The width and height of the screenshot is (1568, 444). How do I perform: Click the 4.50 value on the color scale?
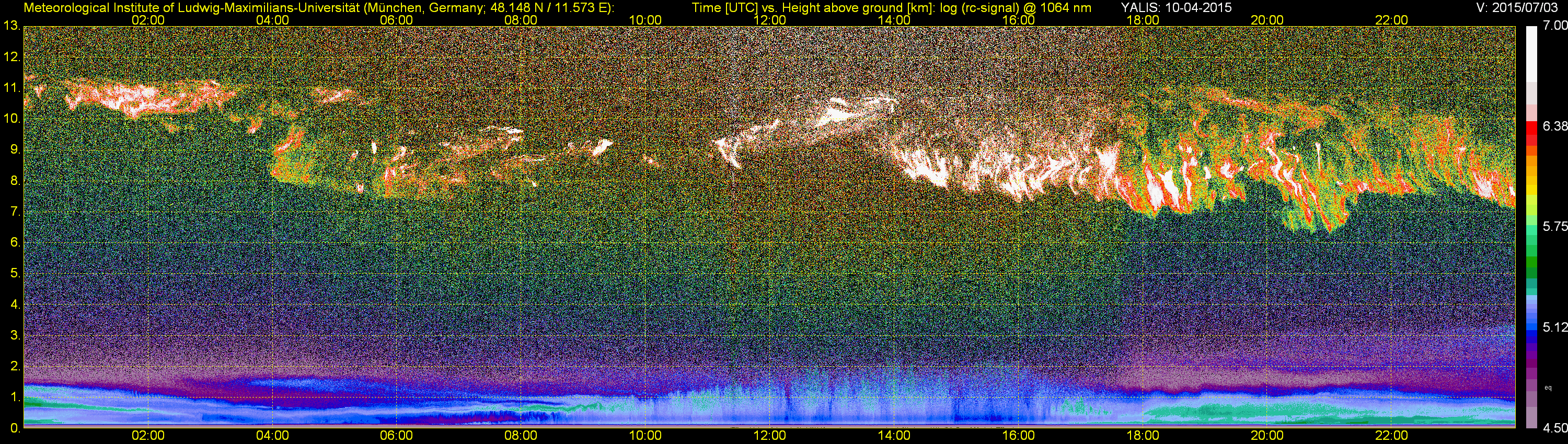pyautogui.click(x=1555, y=428)
